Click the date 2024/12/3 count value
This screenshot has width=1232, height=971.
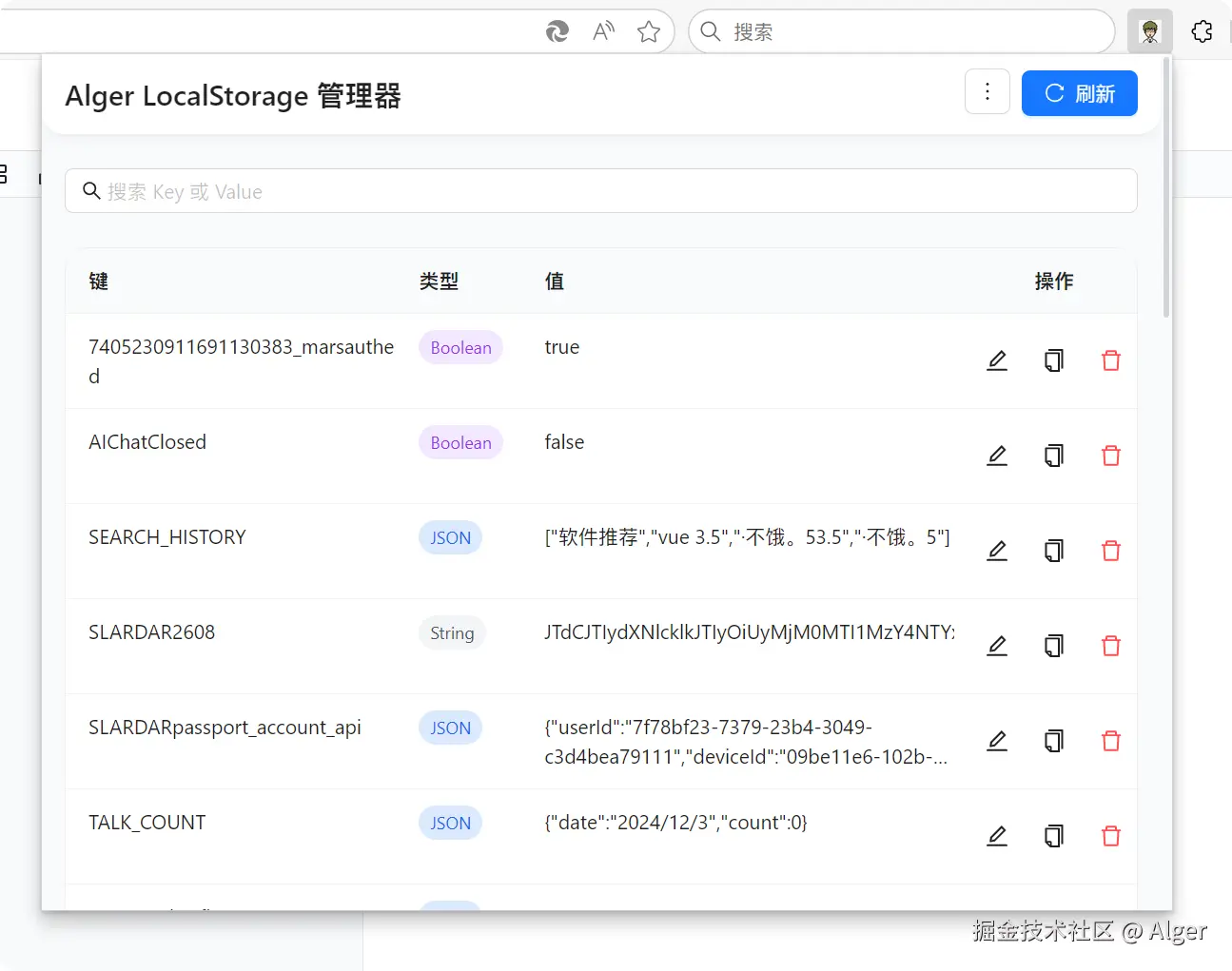click(675, 823)
